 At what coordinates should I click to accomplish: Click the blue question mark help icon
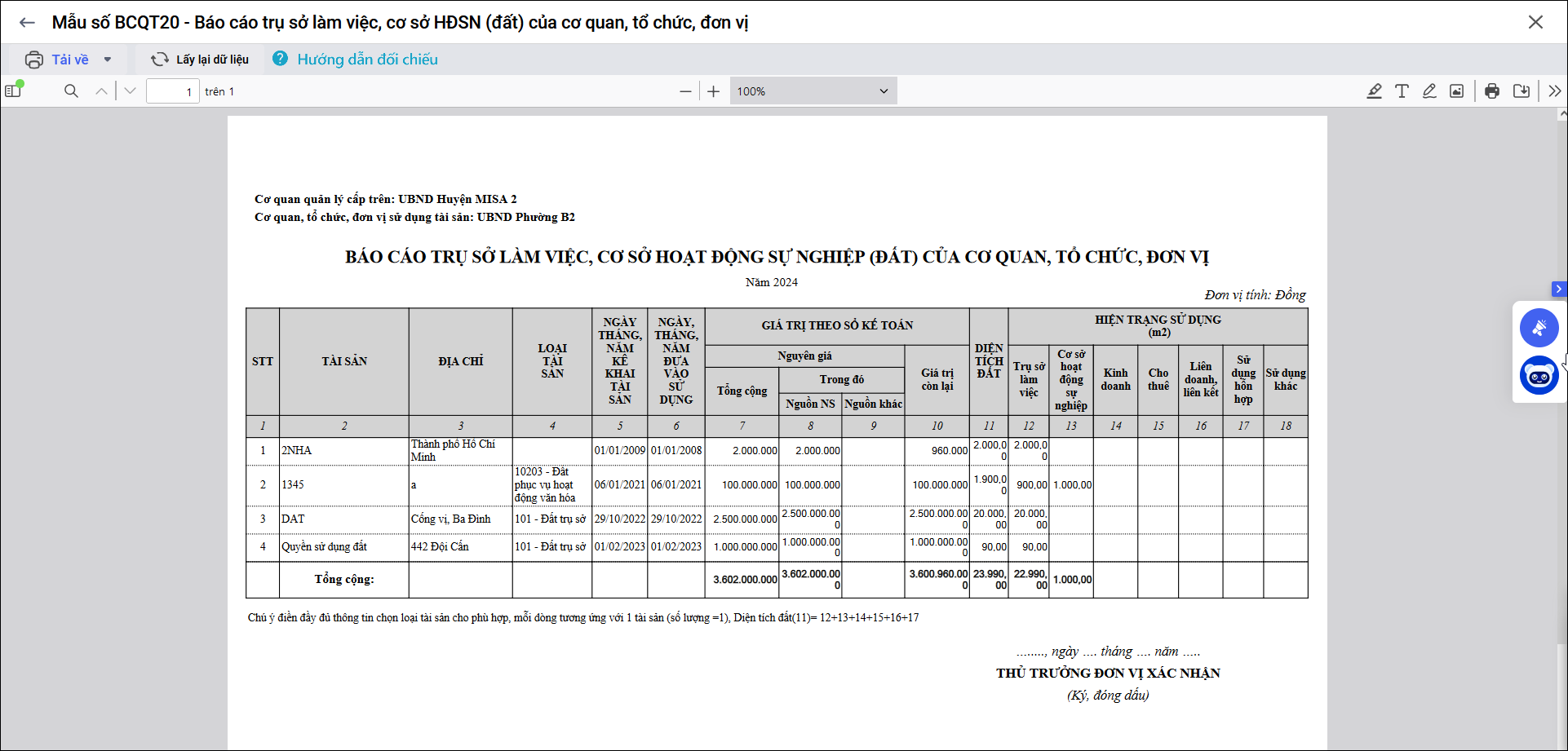coord(280,59)
